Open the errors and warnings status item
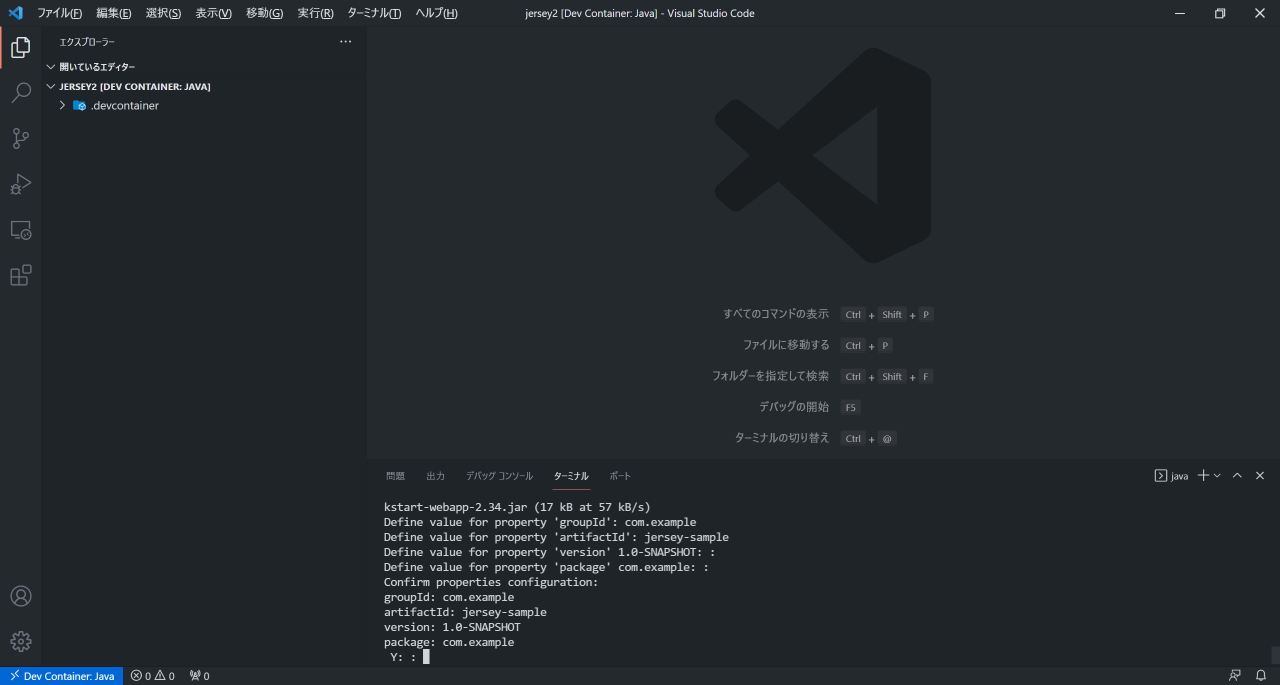Image resolution: width=1280 pixels, height=685 pixels. [152, 676]
